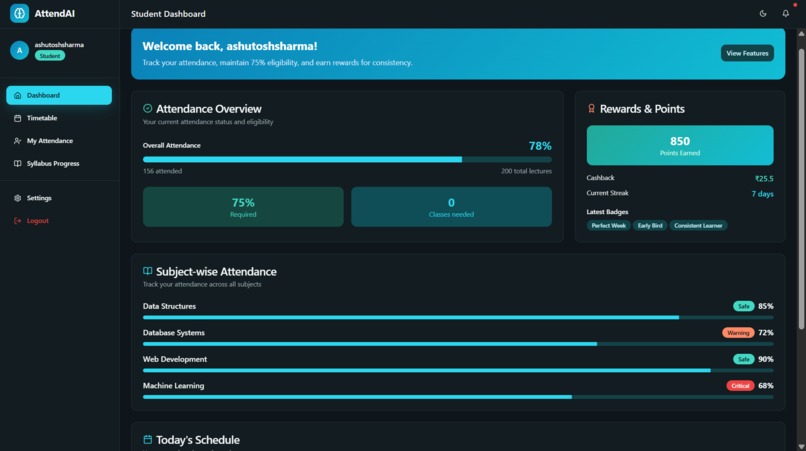
Task: Click the '200 total lectures' text
Action: pos(526,171)
